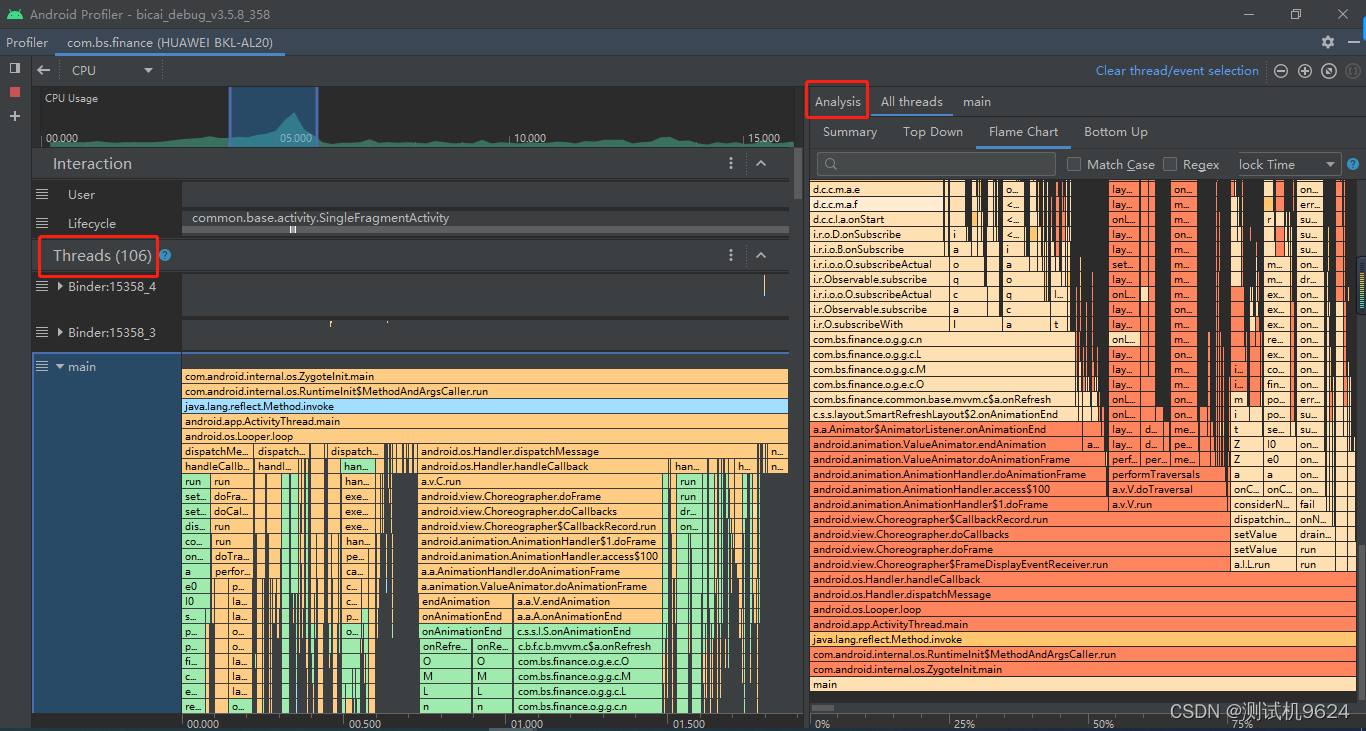
Task: Open the Threads section options menu
Action: click(731, 255)
